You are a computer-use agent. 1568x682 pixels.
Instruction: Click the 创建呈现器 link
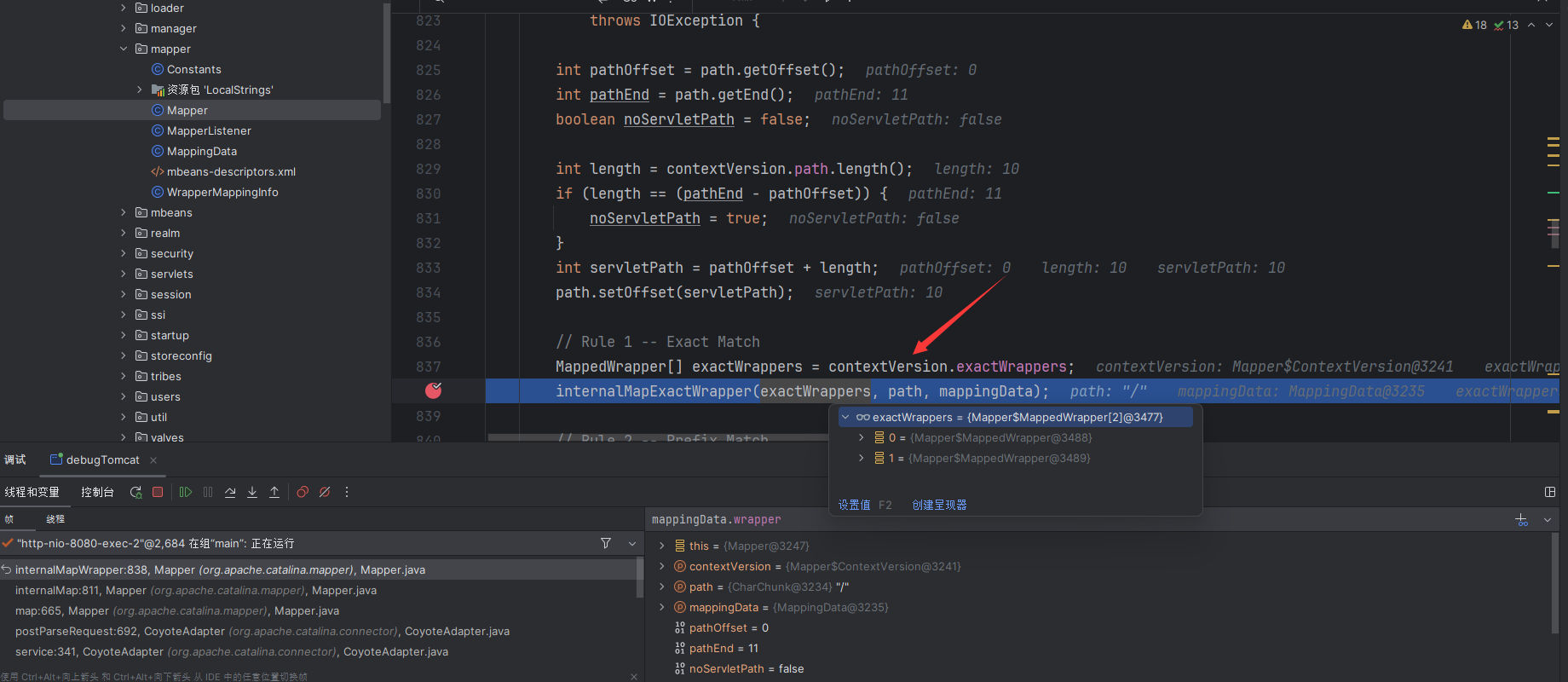tap(939, 505)
